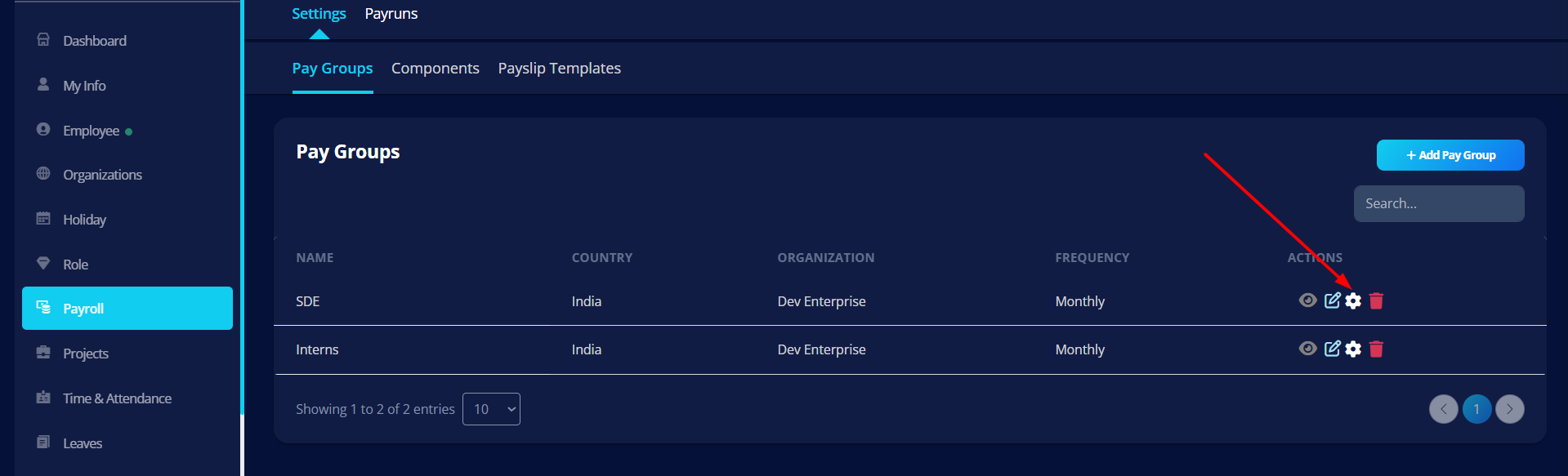Click Monthly in the Interns row

coord(1080,349)
